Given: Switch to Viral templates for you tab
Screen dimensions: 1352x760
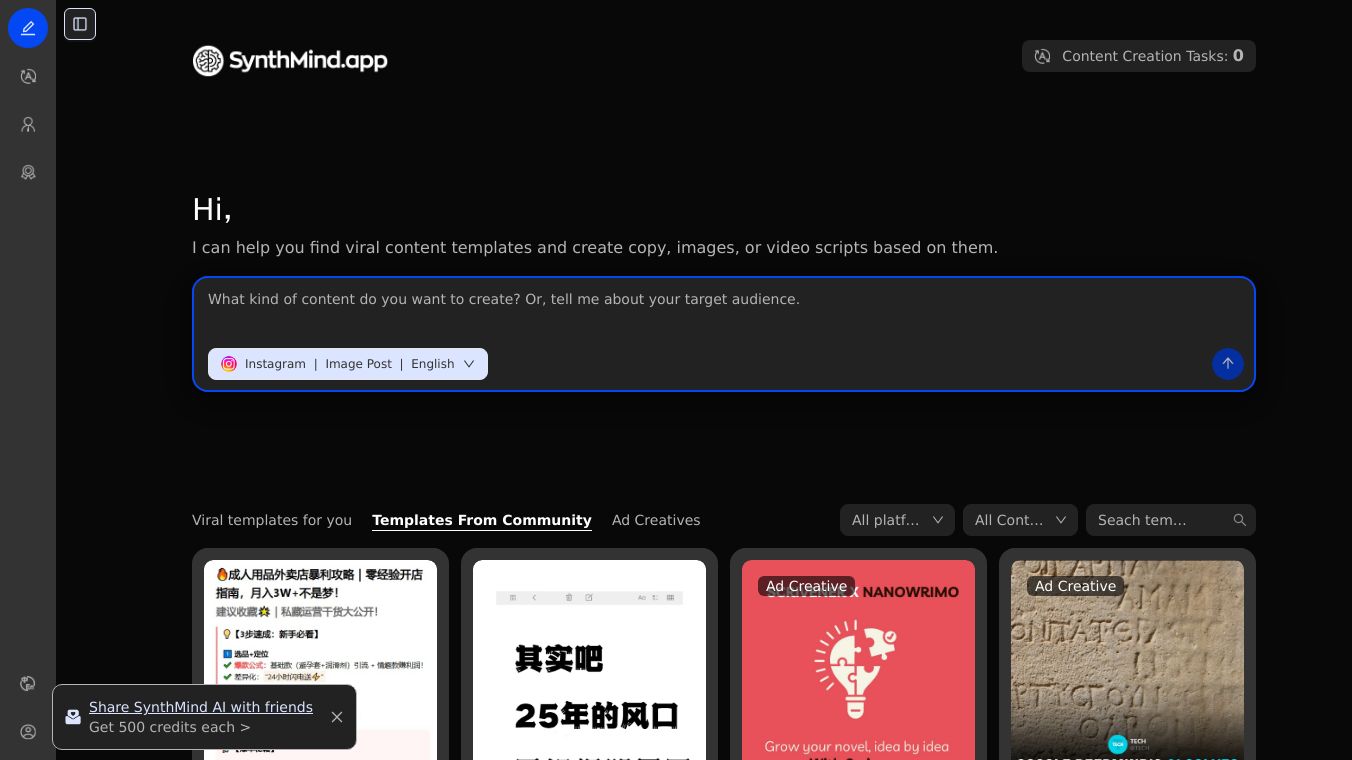Looking at the screenshot, I should (272, 520).
